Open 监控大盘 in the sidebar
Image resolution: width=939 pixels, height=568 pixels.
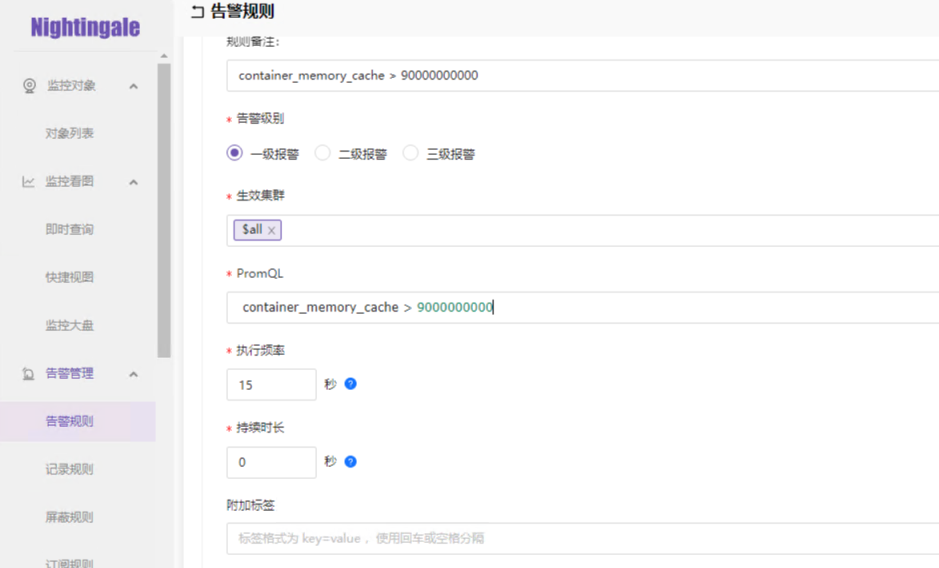click(x=69, y=325)
